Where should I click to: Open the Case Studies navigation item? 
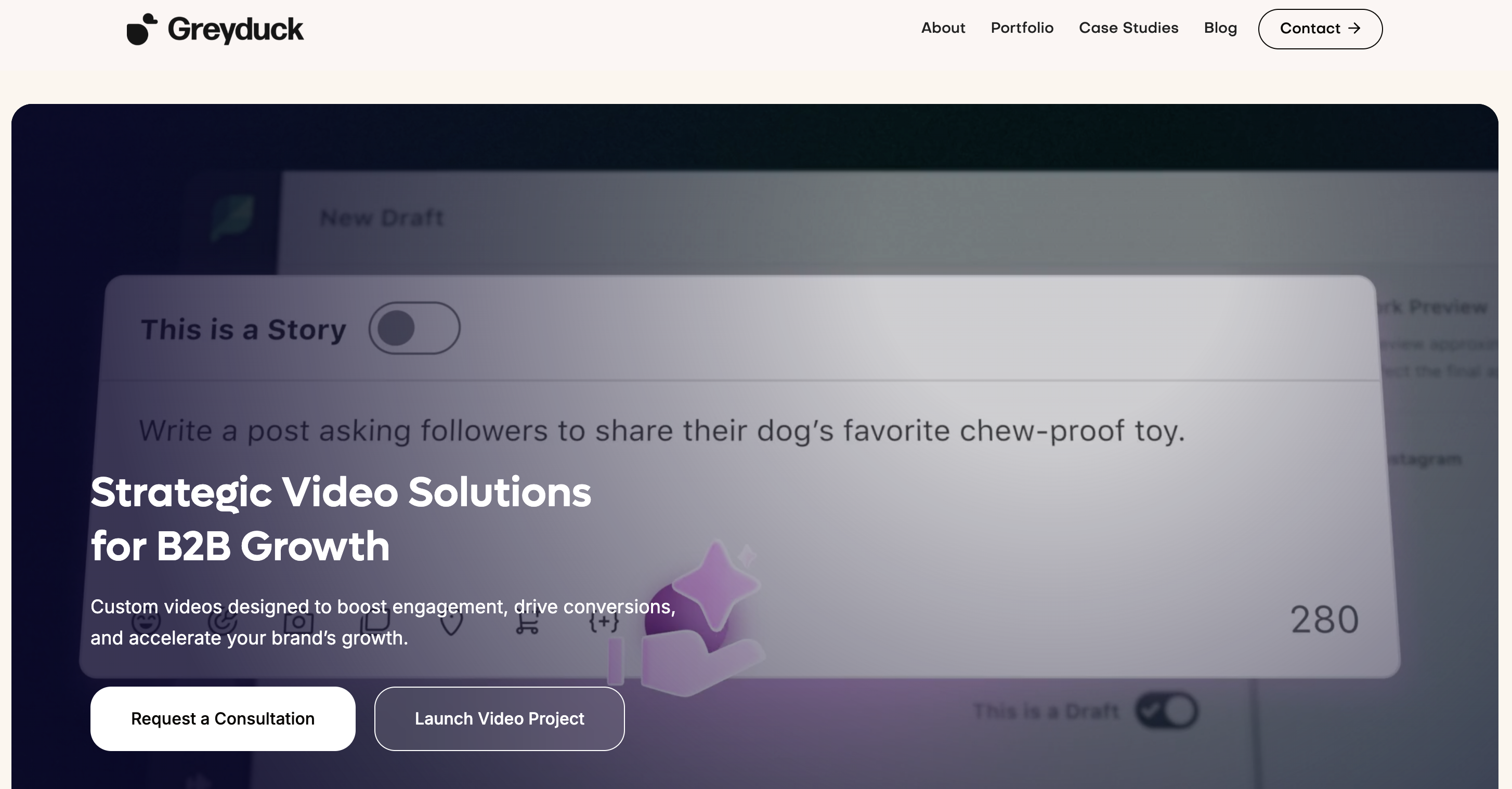pos(1129,28)
